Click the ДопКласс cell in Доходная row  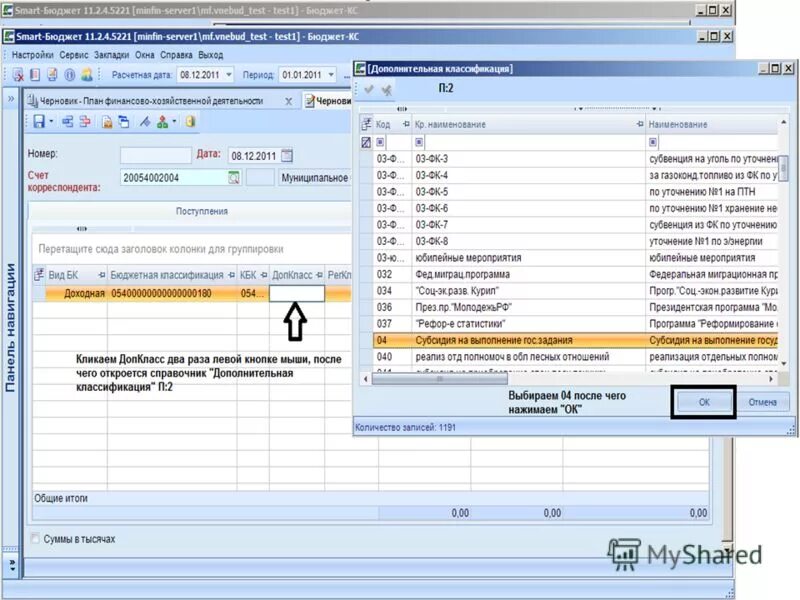click(x=296, y=293)
